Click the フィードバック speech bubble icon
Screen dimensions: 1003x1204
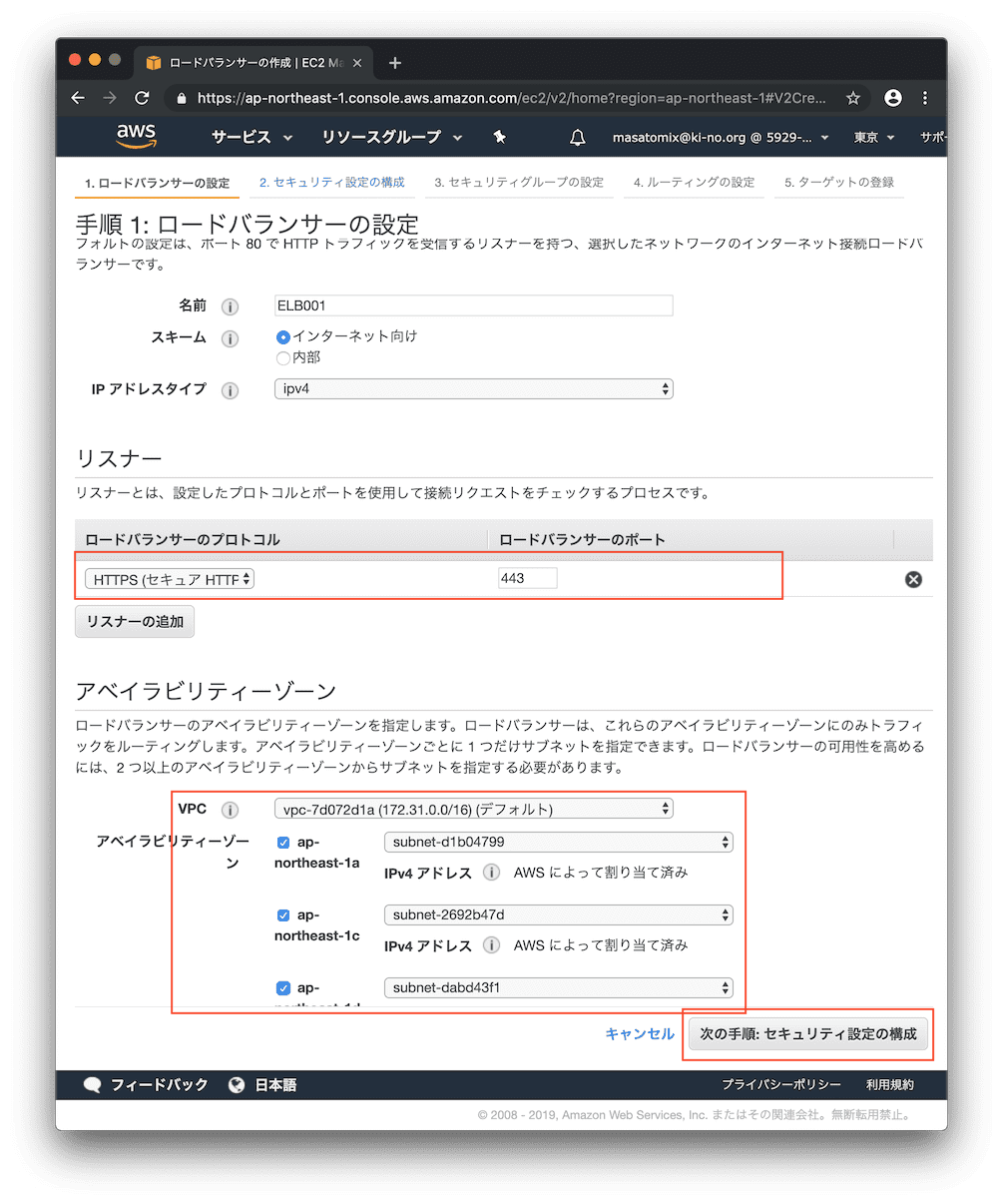coord(93,1085)
